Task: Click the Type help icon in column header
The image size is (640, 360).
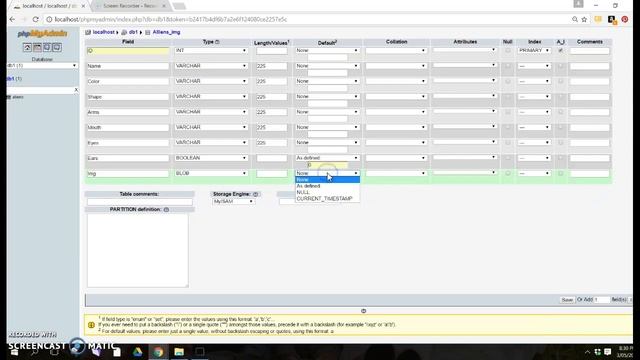Action: (217, 42)
